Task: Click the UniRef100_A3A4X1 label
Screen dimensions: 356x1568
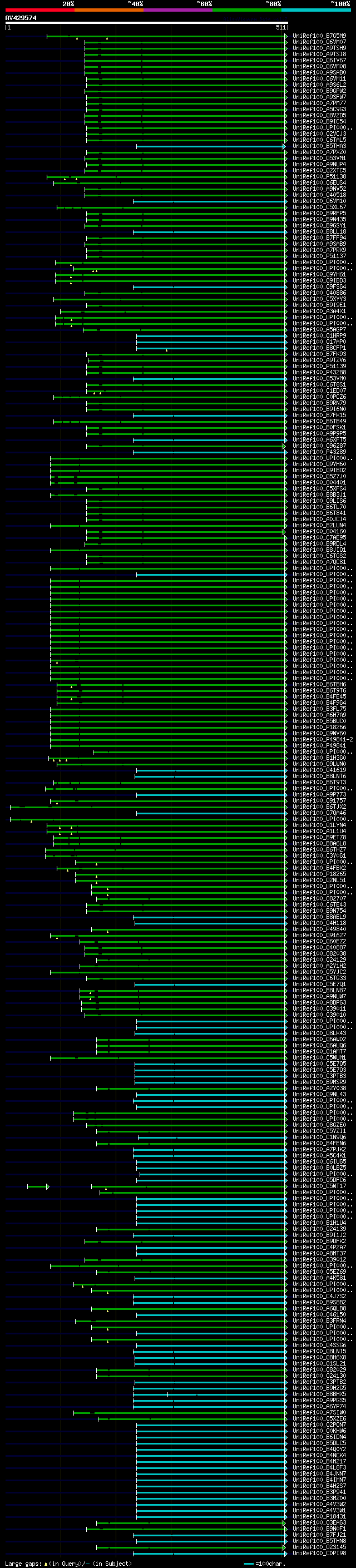Action: tap(319, 311)
